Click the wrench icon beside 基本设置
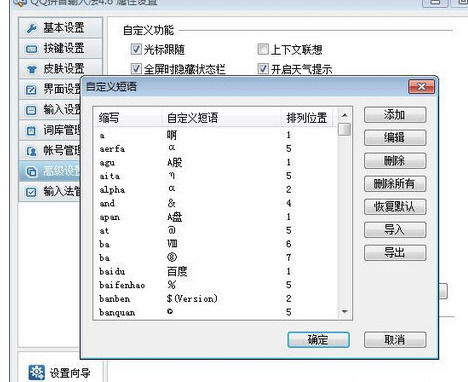 [31, 29]
